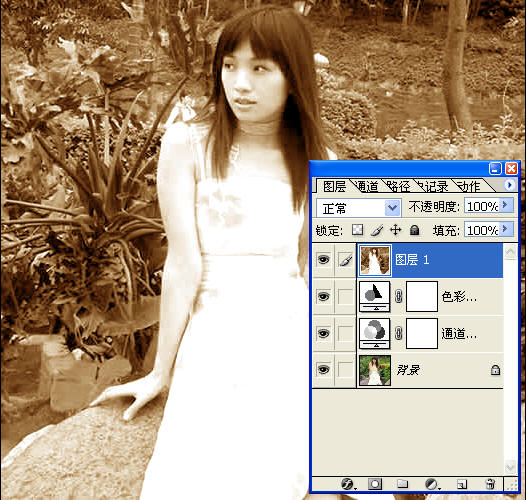This screenshot has width=526, height=500.
Task: Enable lock position move icon
Action: [x=396, y=230]
